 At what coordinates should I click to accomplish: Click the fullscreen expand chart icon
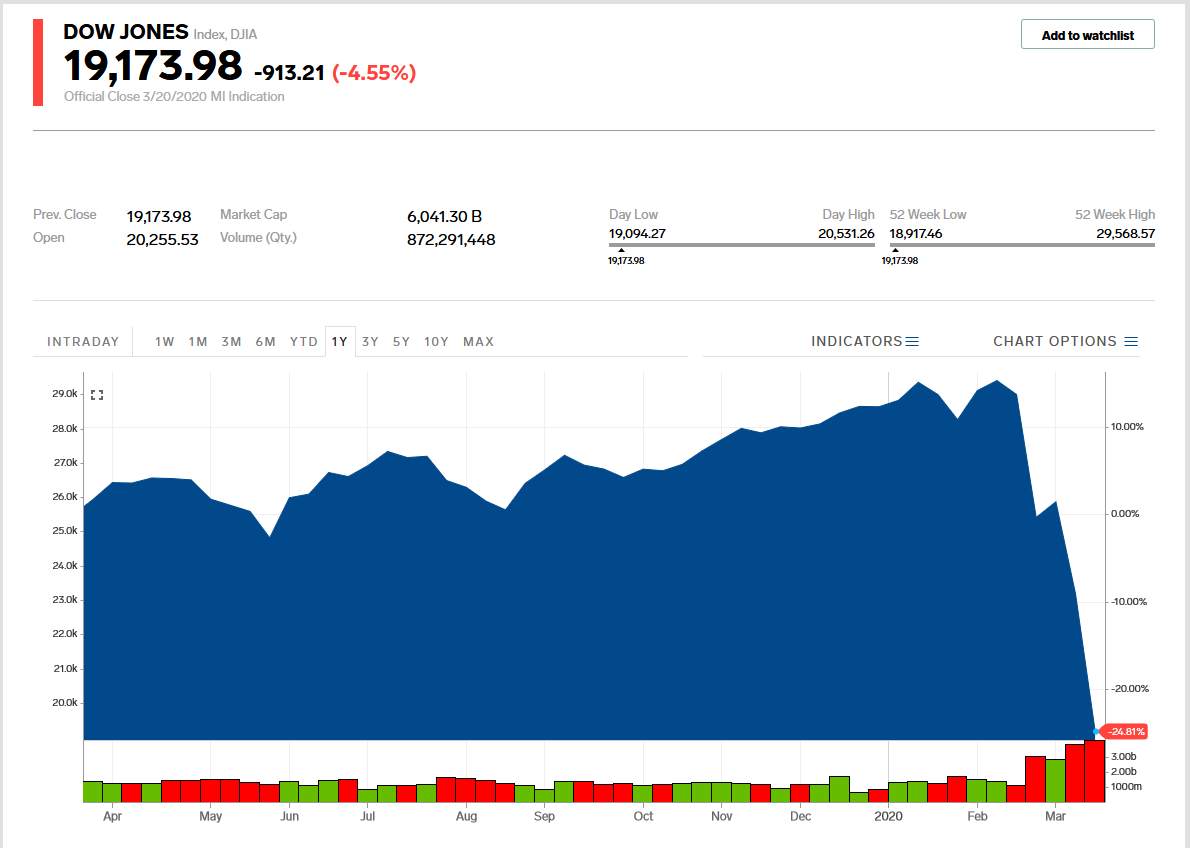click(97, 395)
